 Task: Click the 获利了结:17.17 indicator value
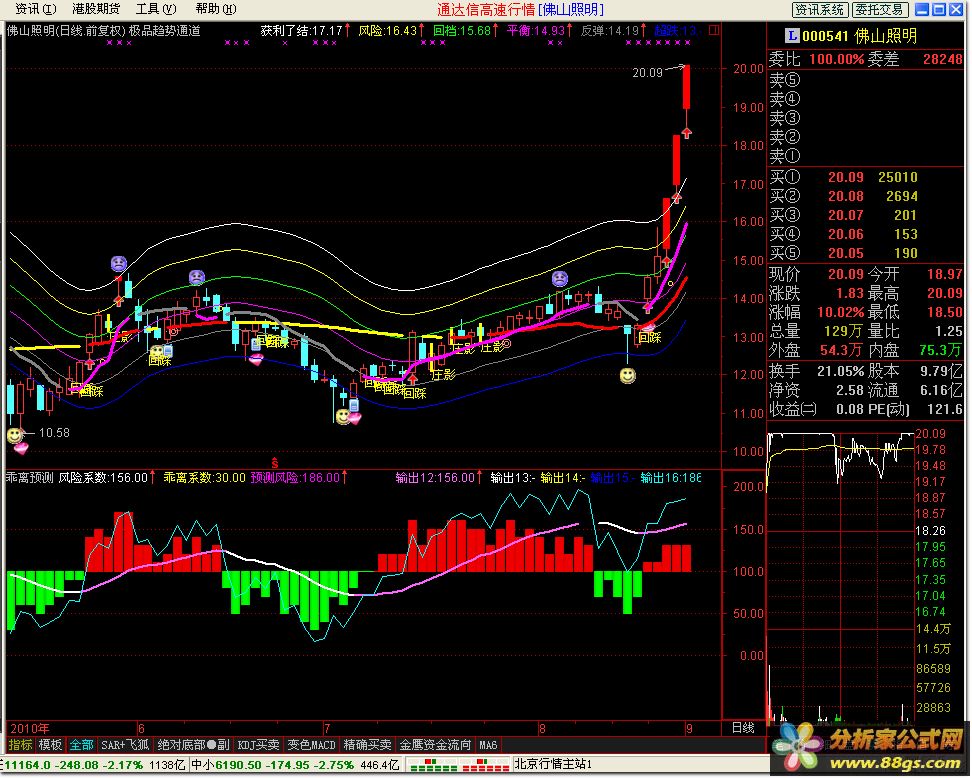click(306, 30)
